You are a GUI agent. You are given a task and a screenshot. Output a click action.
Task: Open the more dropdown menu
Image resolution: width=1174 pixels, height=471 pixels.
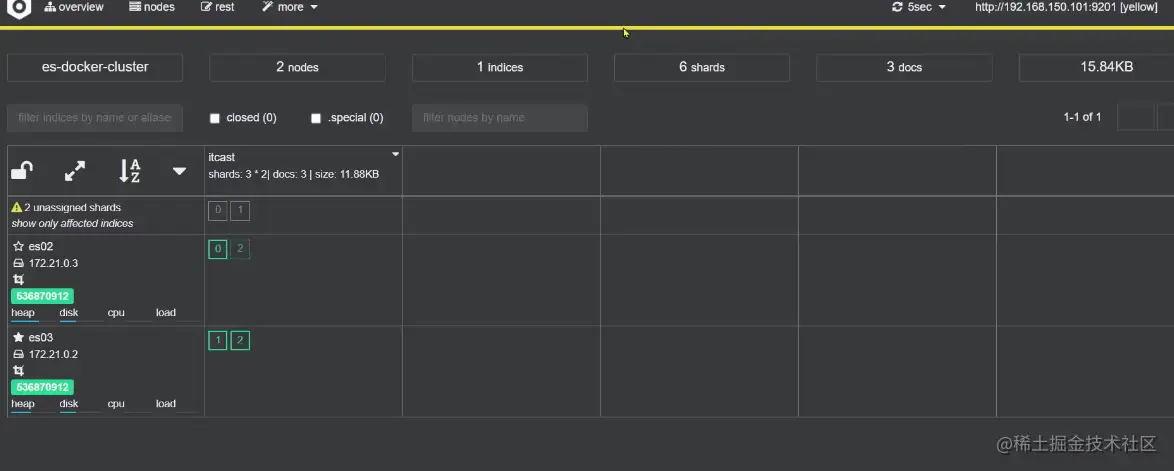[x=290, y=7]
